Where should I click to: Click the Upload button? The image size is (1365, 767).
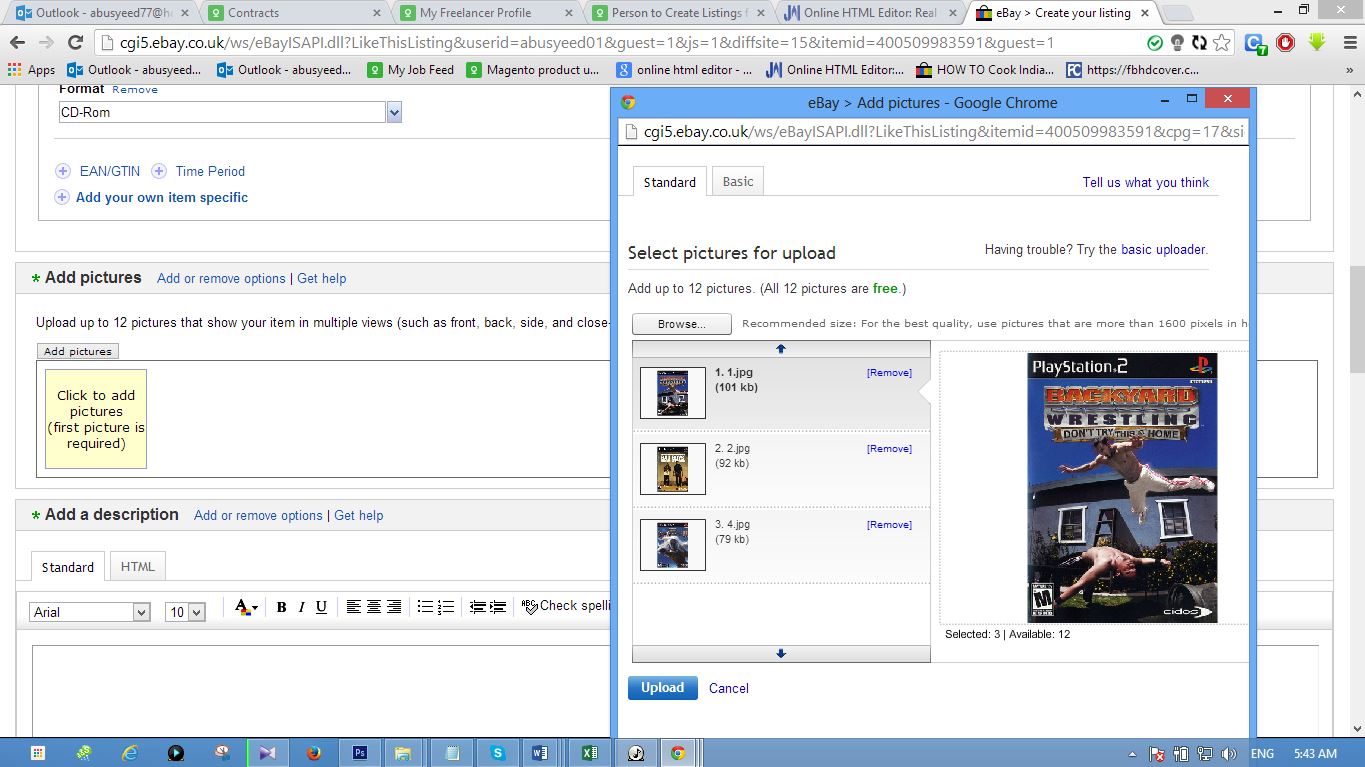click(x=663, y=688)
